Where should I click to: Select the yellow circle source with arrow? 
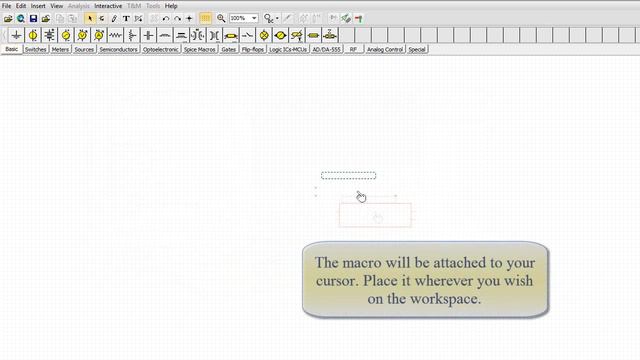[x=66, y=36]
